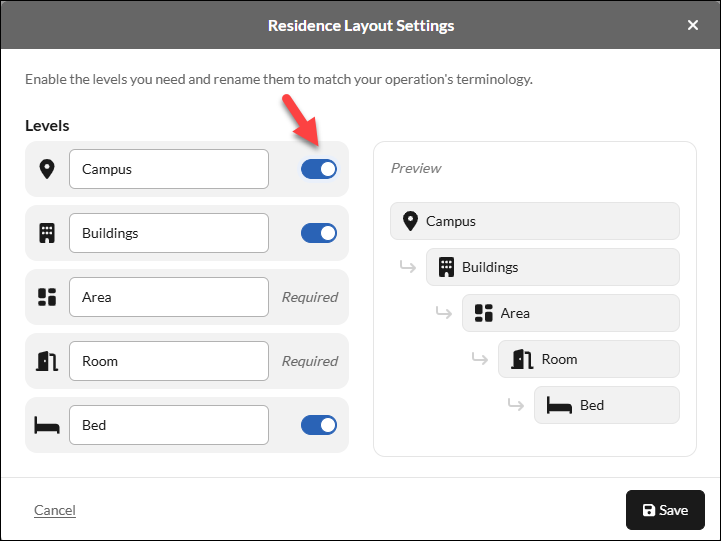Close the Residence Layout Settings dialog
This screenshot has height=541, width=721.
pos(692,25)
